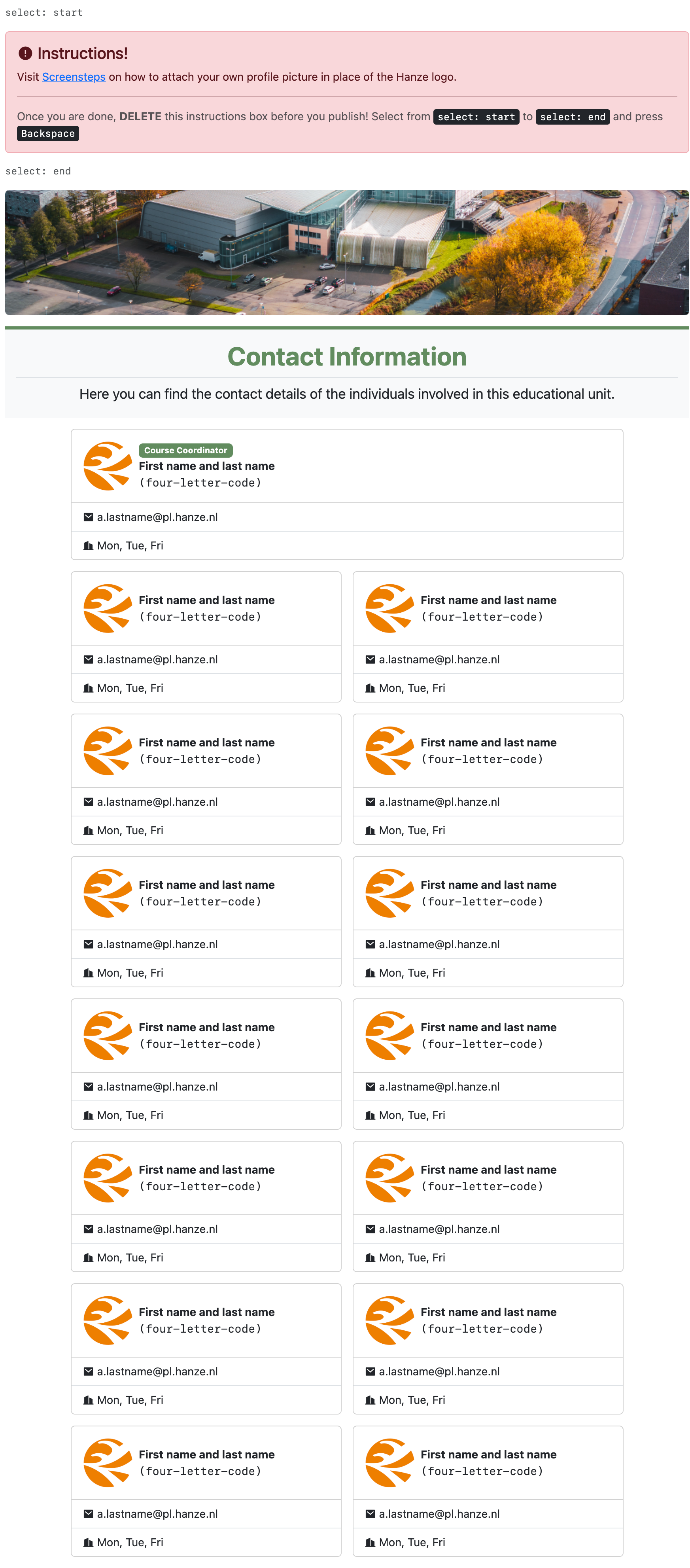Open the Screensteps link

(x=74, y=77)
